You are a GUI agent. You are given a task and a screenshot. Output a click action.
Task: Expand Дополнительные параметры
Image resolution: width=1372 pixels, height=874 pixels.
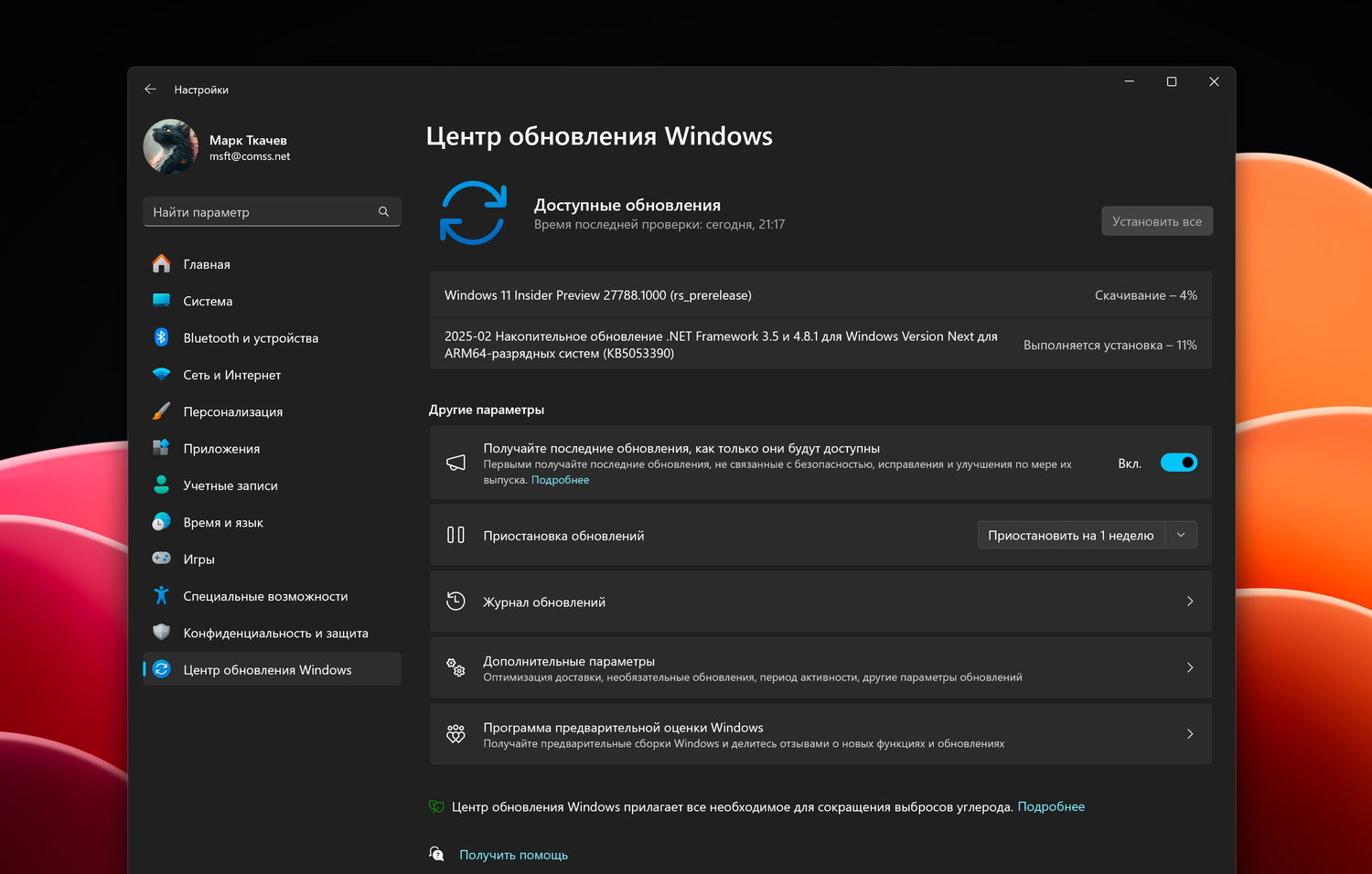pyautogui.click(x=820, y=667)
